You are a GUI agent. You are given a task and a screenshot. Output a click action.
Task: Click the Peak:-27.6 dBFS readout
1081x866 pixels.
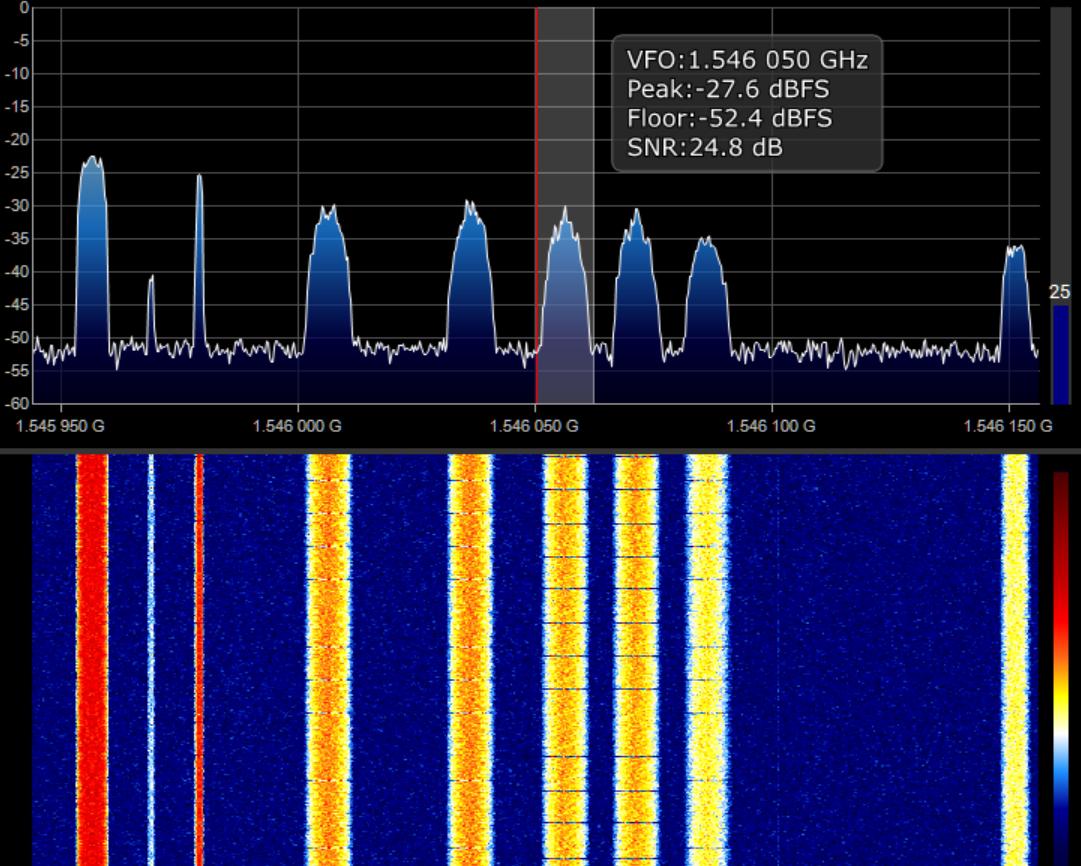click(x=728, y=90)
